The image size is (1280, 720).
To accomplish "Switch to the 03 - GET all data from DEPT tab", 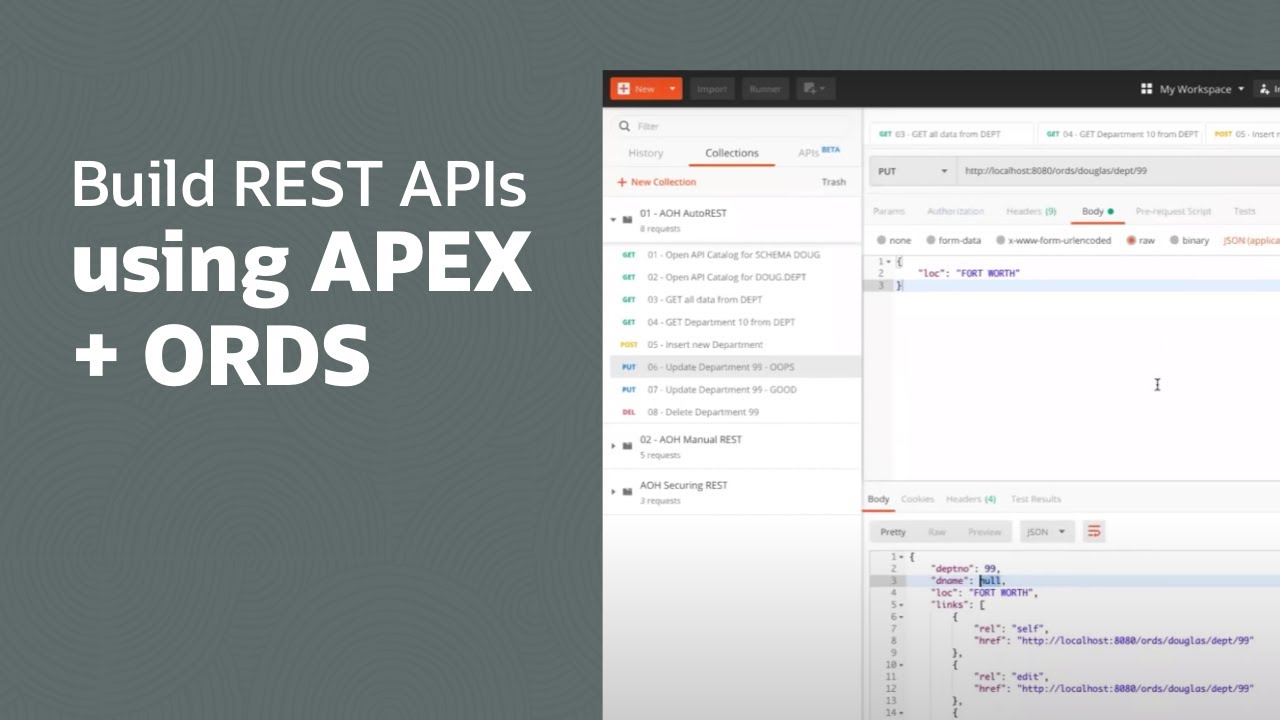I will (x=951, y=134).
